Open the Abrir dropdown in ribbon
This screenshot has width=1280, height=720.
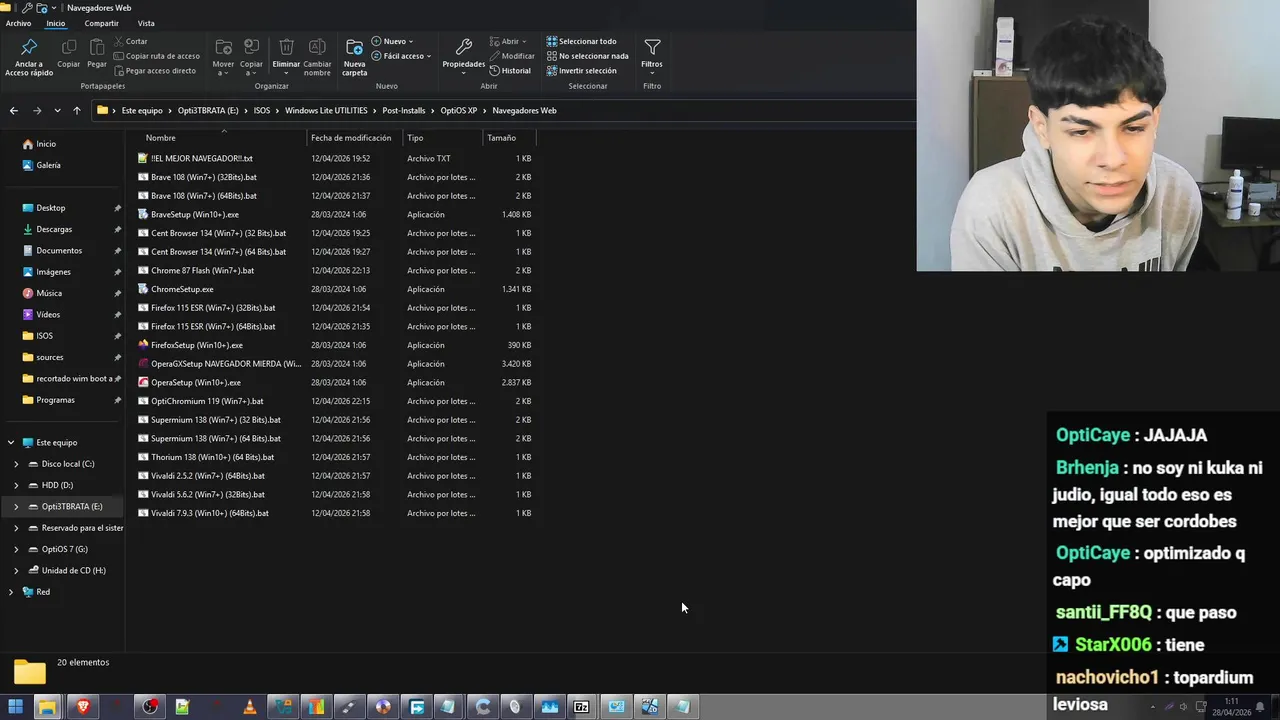[508, 41]
